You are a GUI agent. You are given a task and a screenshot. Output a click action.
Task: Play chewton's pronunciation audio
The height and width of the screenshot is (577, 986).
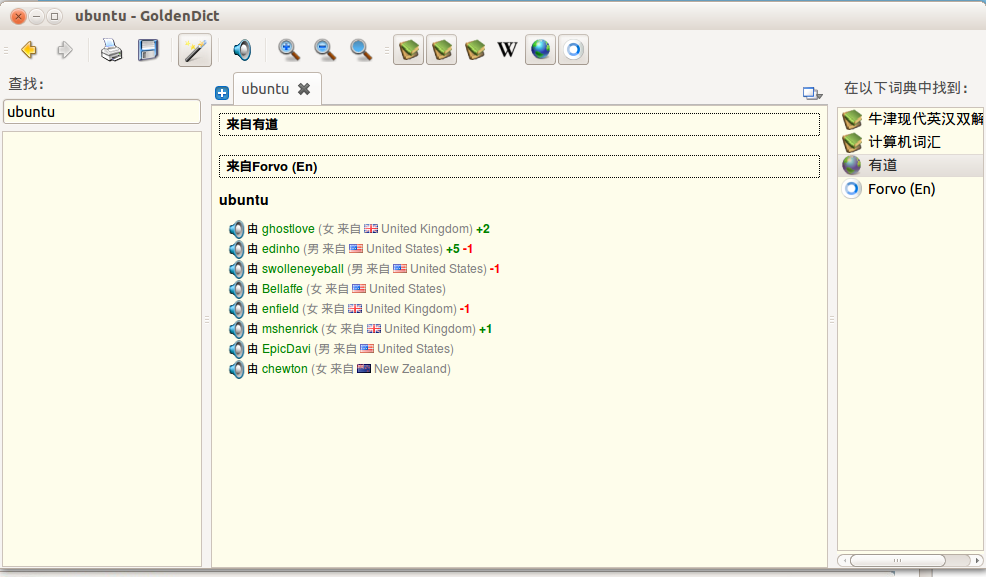236,369
